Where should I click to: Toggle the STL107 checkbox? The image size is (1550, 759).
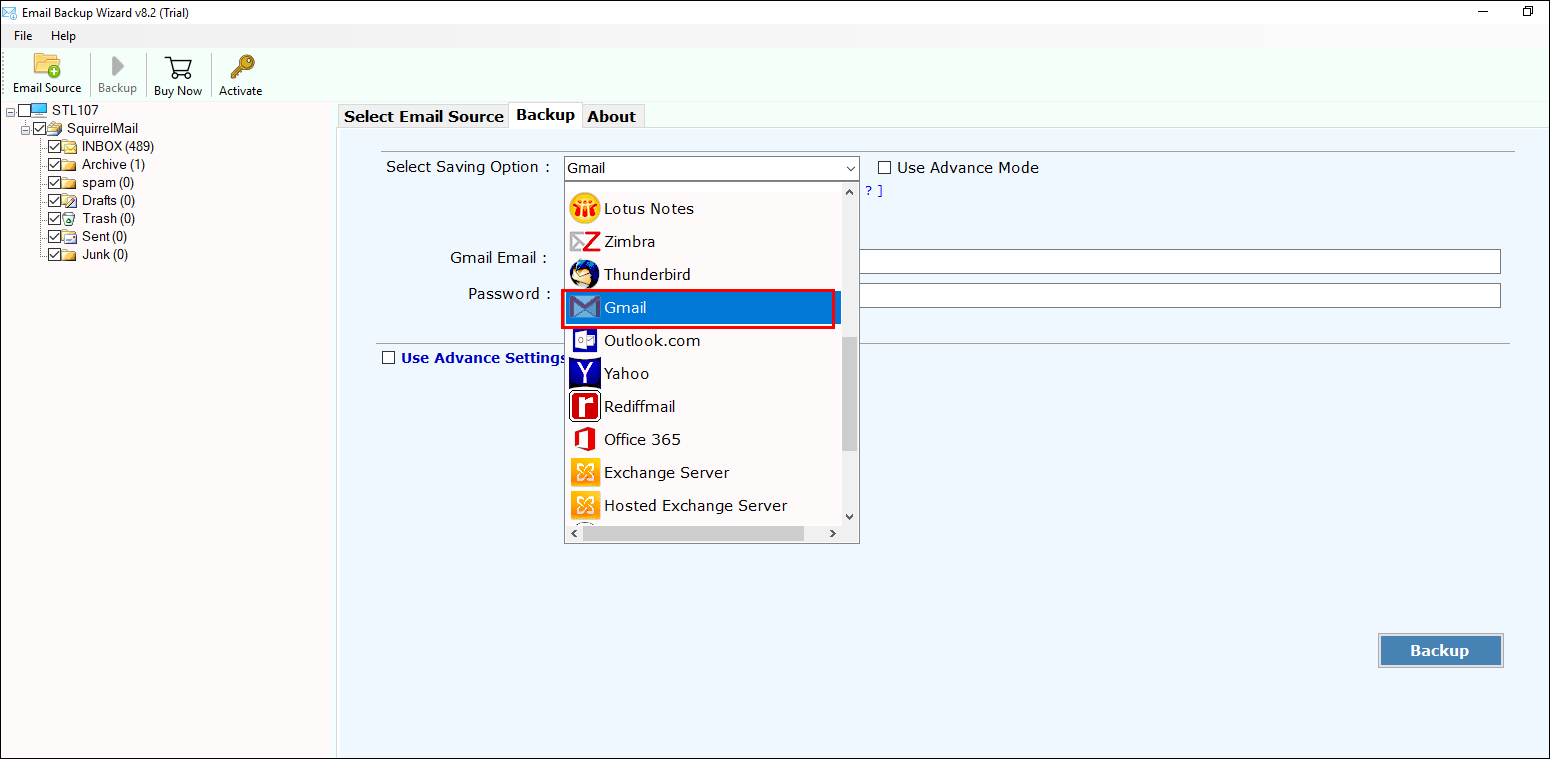point(25,110)
